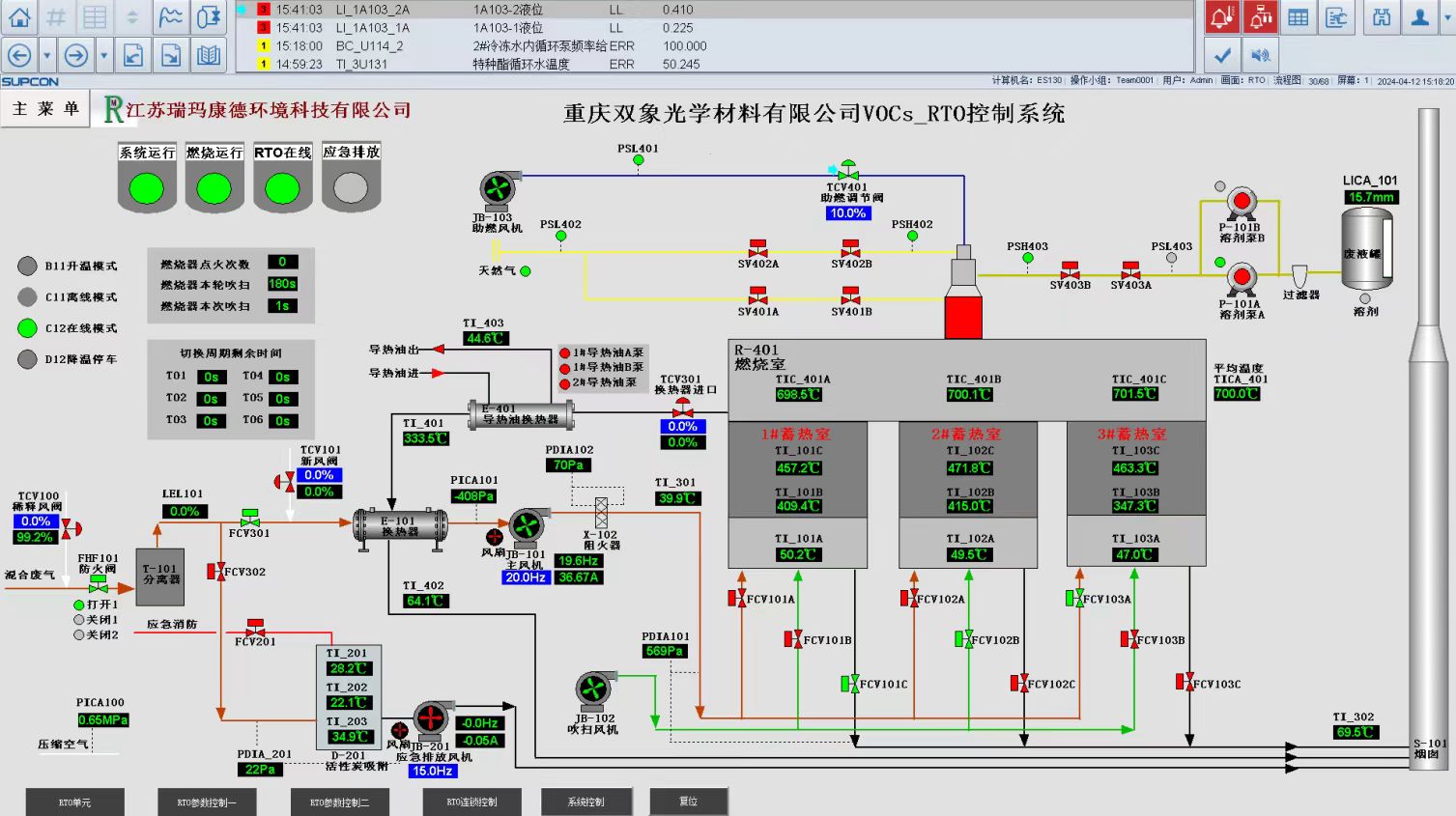This screenshot has width=1456, height=816.
Task: Click the TCV101 fresh air 0.0% setpoint
Action: [x=319, y=475]
